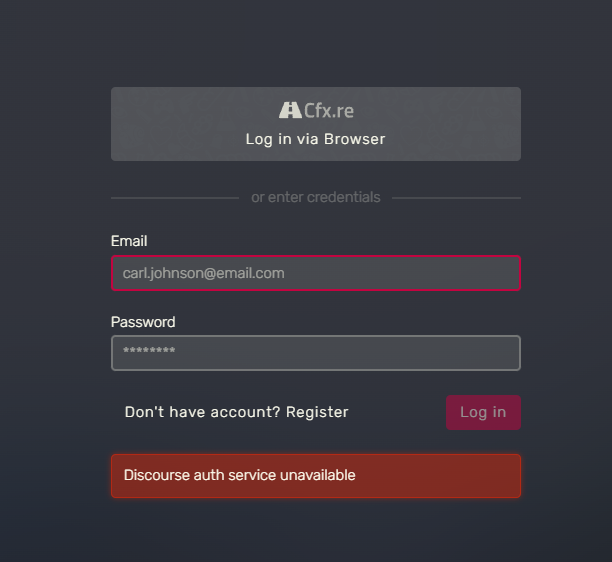The height and width of the screenshot is (562, 612).
Task: Click the "or enter credentials" divider text
Action: point(315,198)
